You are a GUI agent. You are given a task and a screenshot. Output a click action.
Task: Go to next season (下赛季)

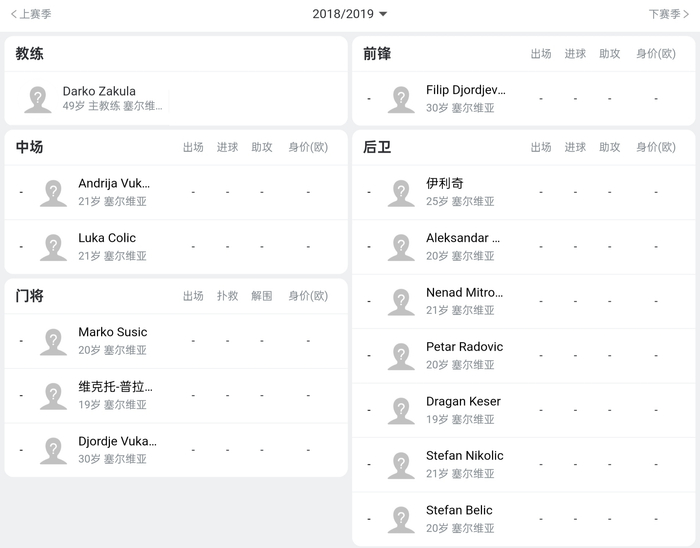point(668,14)
